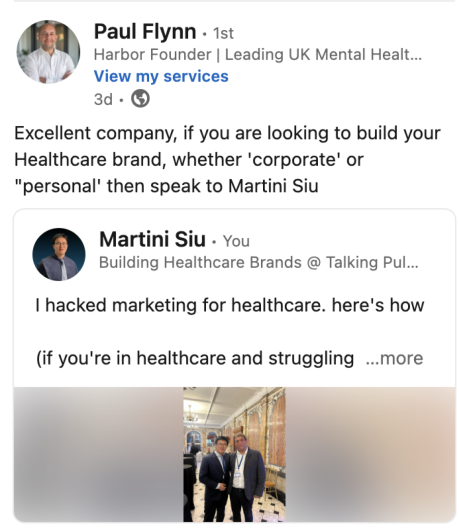Click the 1st connection degree label

pyautogui.click(x=223, y=33)
